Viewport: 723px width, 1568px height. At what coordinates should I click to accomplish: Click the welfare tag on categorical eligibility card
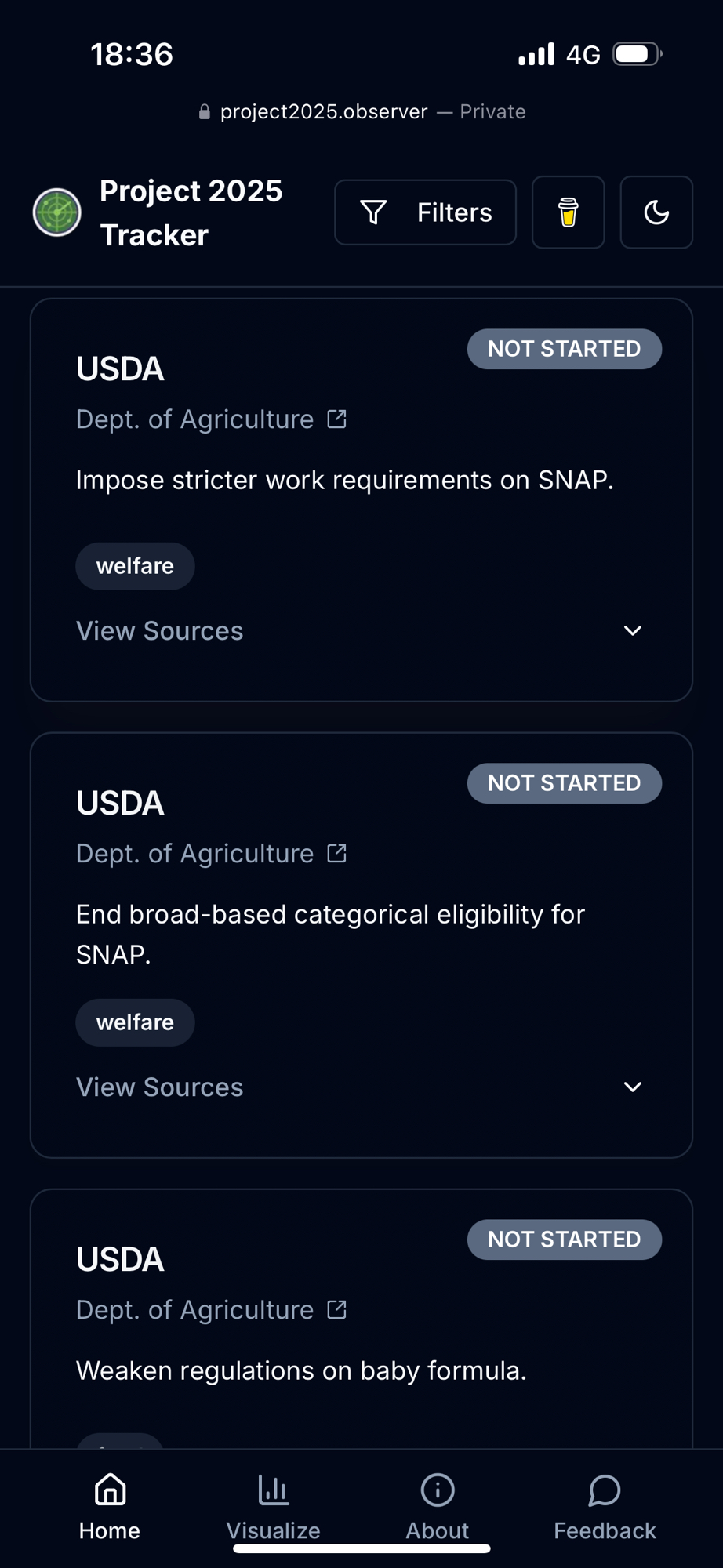[x=135, y=1022]
